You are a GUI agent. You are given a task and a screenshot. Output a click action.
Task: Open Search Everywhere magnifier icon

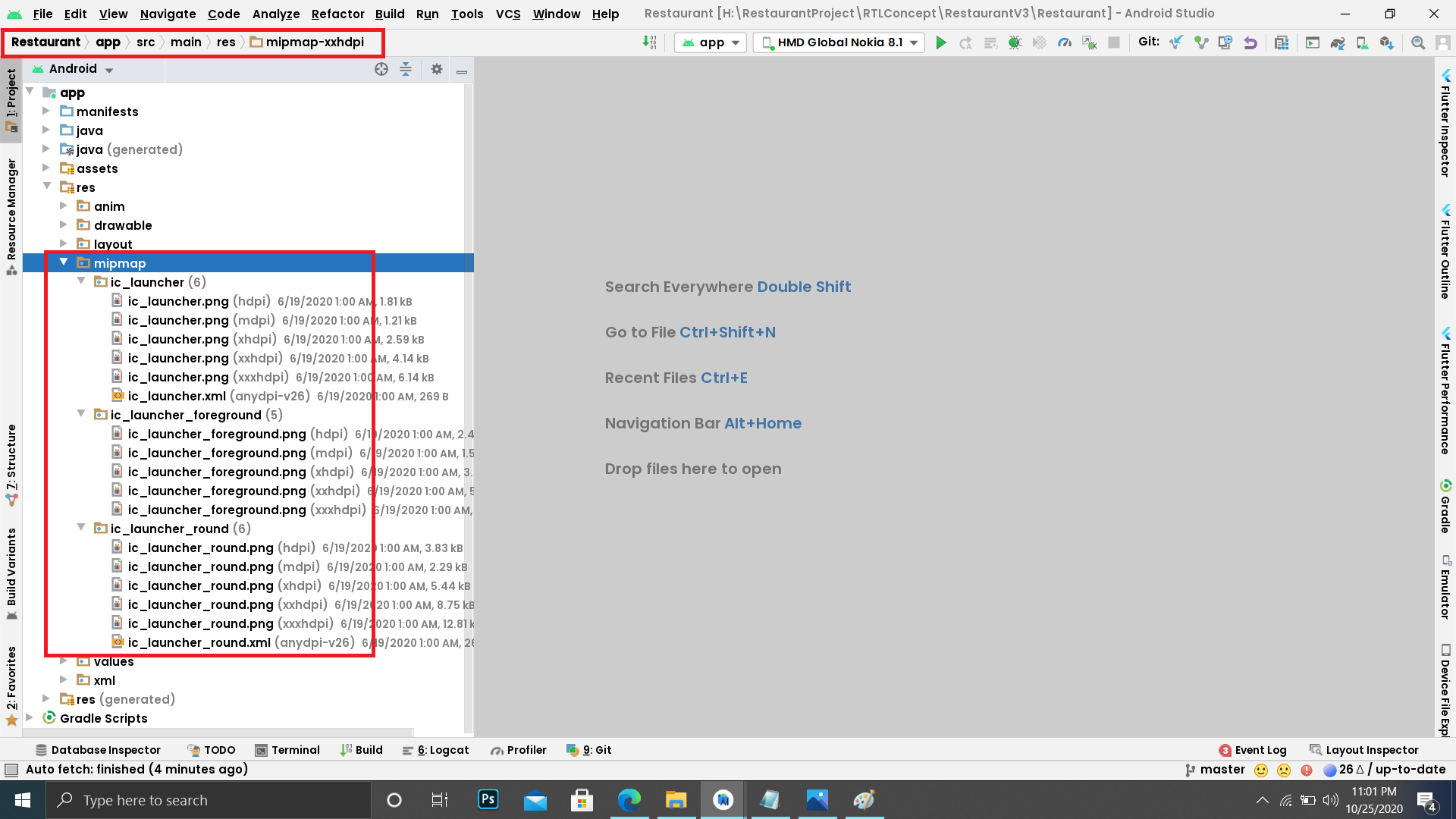click(x=1417, y=42)
